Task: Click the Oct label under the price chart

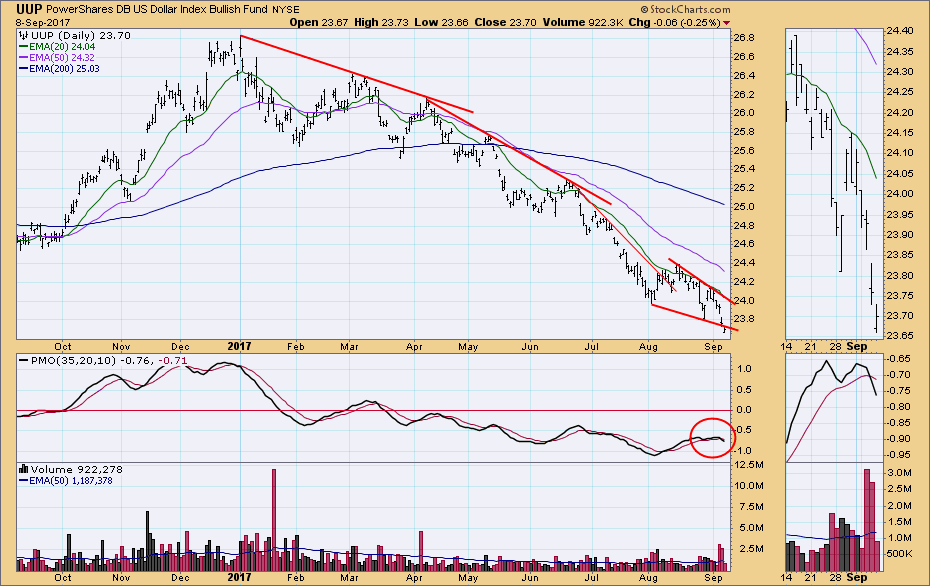Action: pos(62,346)
